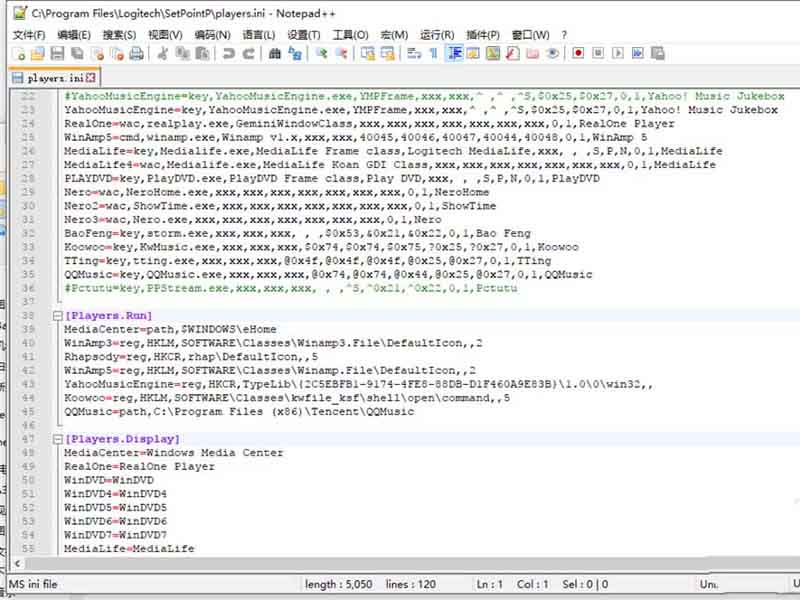Toggle file monitoring eye icon

[552, 54]
